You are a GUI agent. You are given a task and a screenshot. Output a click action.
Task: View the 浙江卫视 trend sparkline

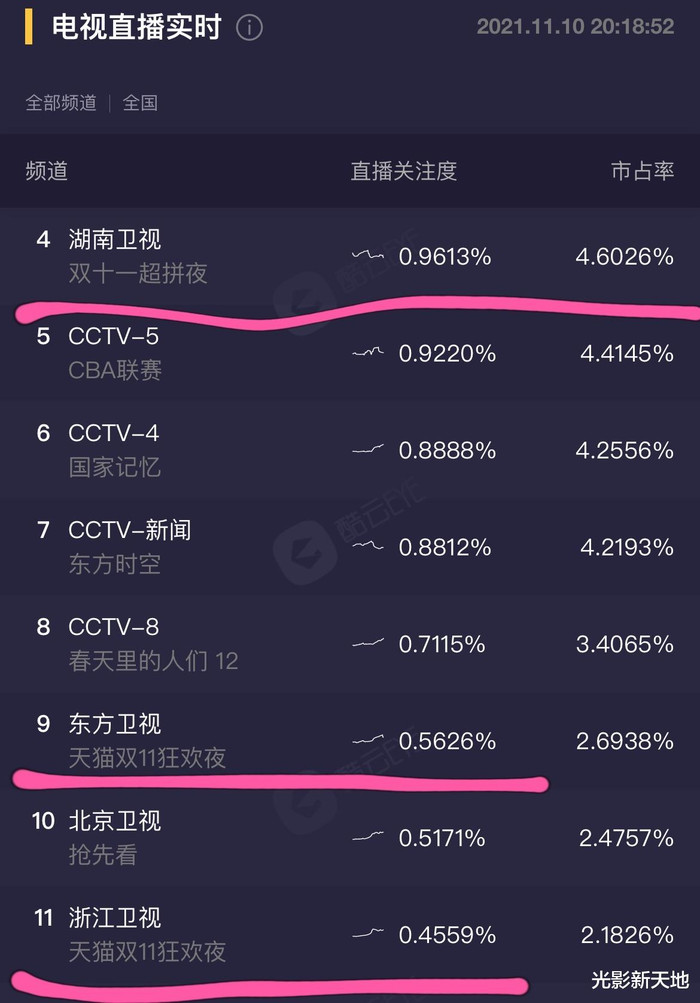tap(368, 934)
